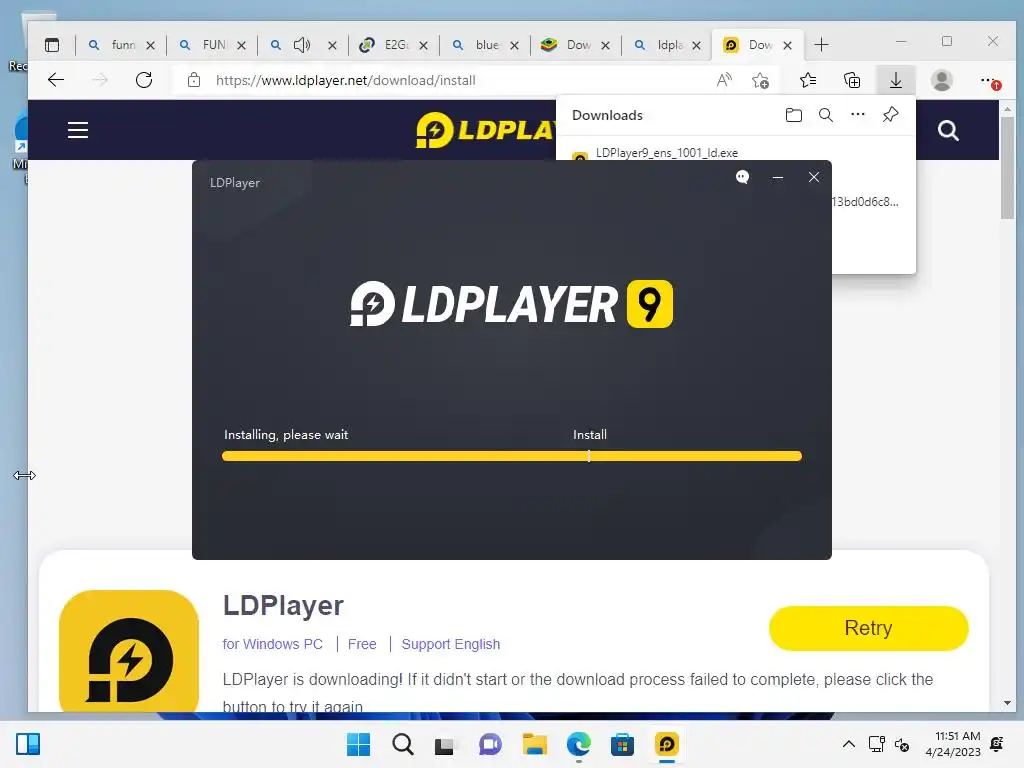The width and height of the screenshot is (1024, 768).
Task: Open the LDPlayer installer feedback chat icon
Action: coord(742,177)
